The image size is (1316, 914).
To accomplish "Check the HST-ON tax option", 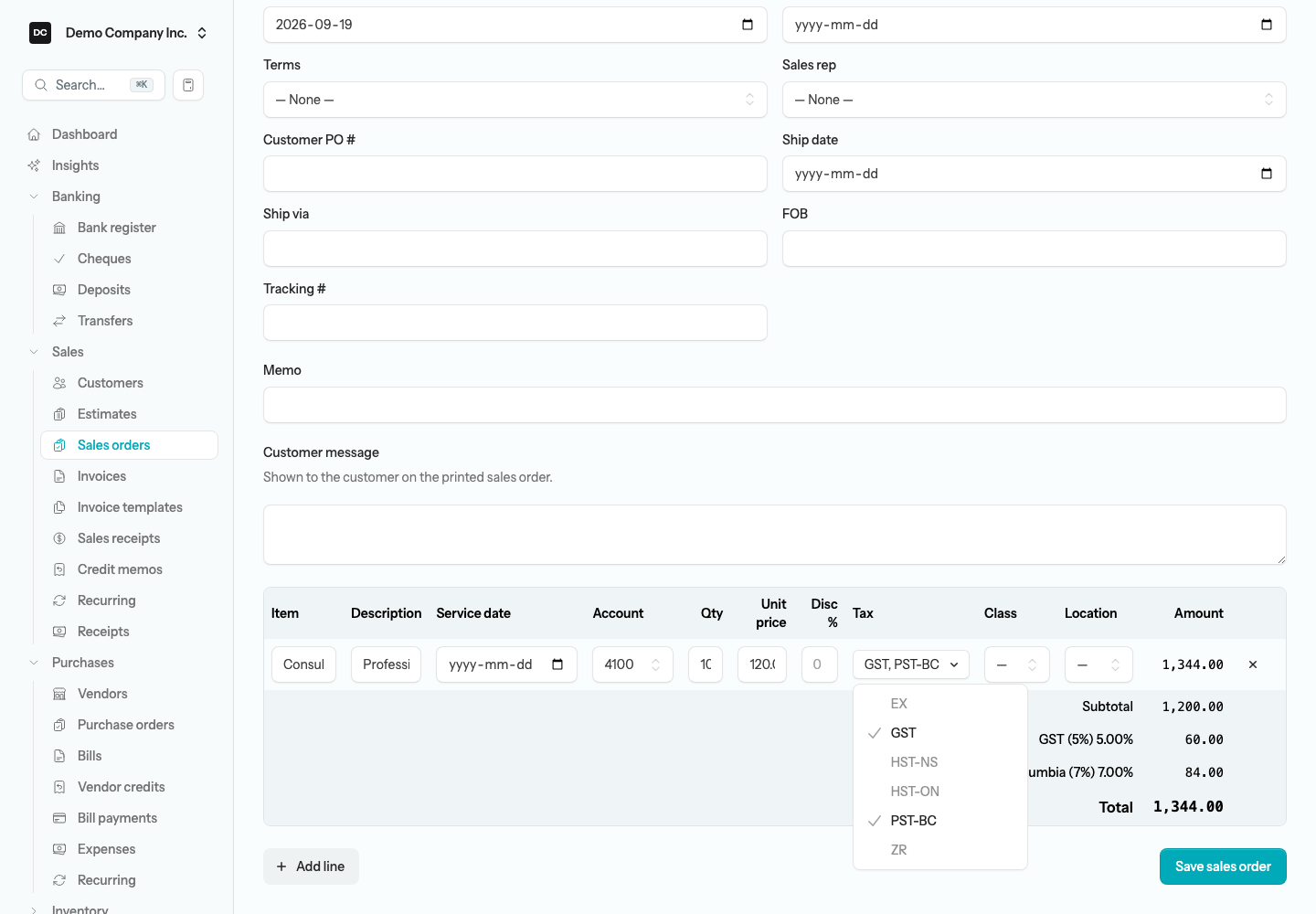I will pos(939,792).
